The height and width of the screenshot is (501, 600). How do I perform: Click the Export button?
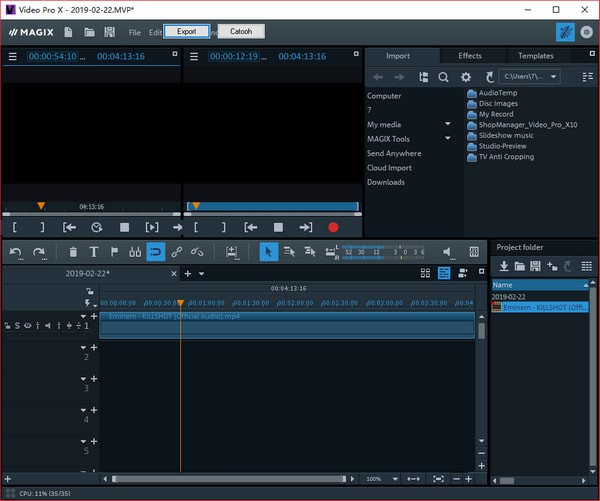187,32
